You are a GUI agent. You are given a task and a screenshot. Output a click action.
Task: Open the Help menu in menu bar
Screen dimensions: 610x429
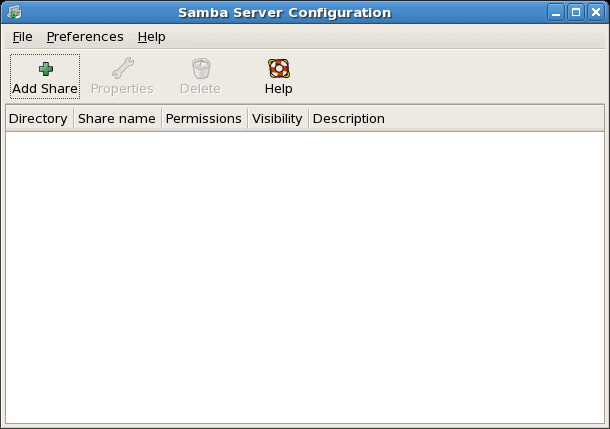[151, 37]
